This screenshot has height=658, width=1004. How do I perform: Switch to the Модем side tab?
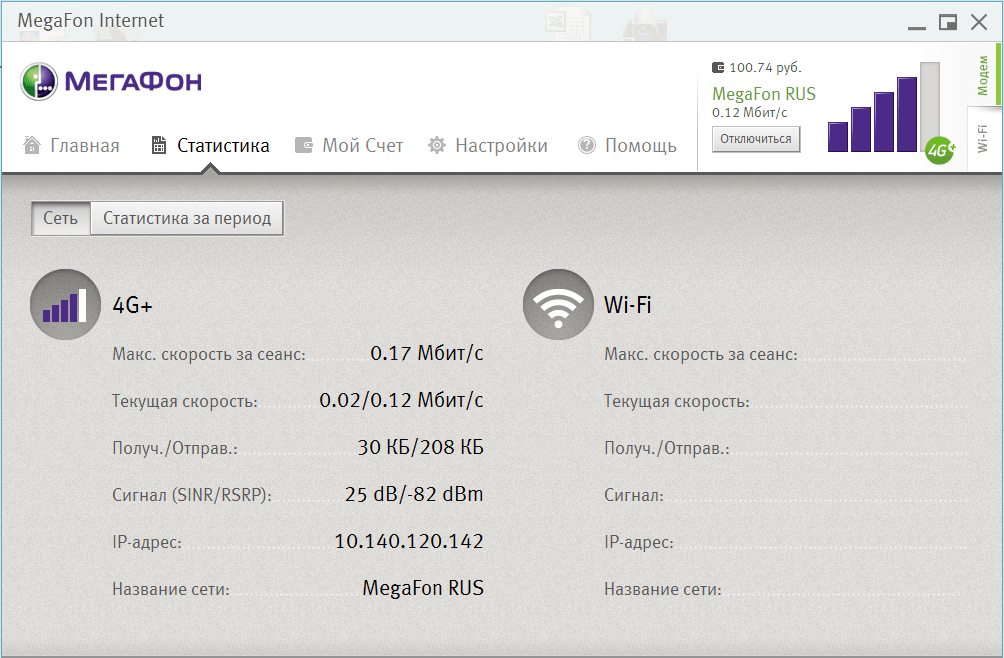point(984,75)
